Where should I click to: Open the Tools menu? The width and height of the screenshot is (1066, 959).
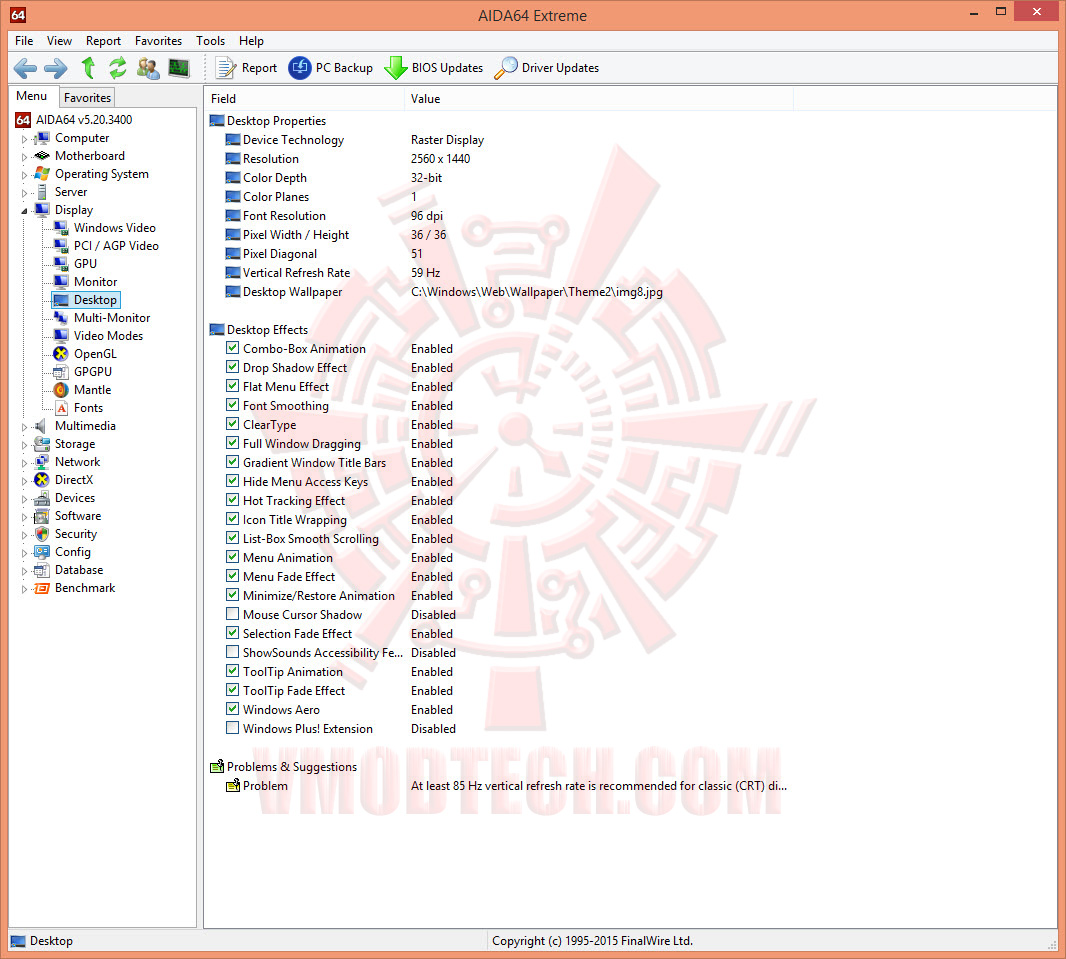click(x=210, y=41)
